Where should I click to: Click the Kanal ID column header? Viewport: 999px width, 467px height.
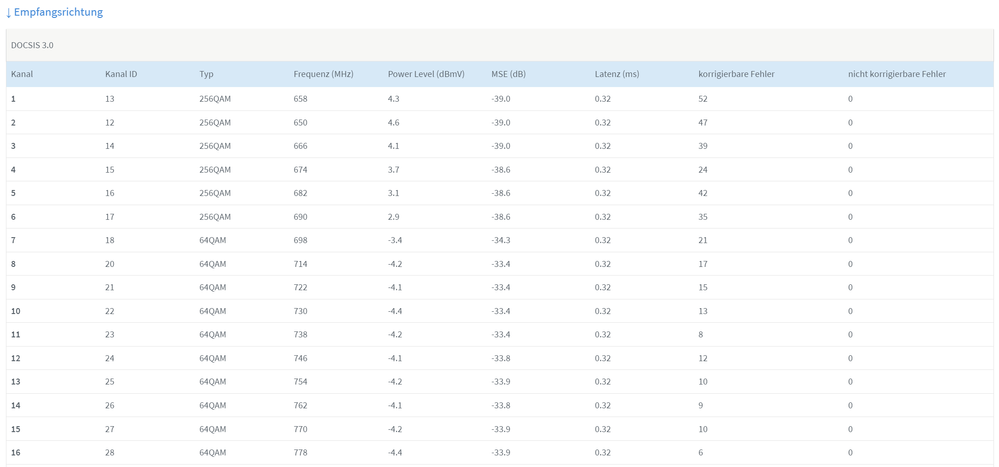coord(121,74)
